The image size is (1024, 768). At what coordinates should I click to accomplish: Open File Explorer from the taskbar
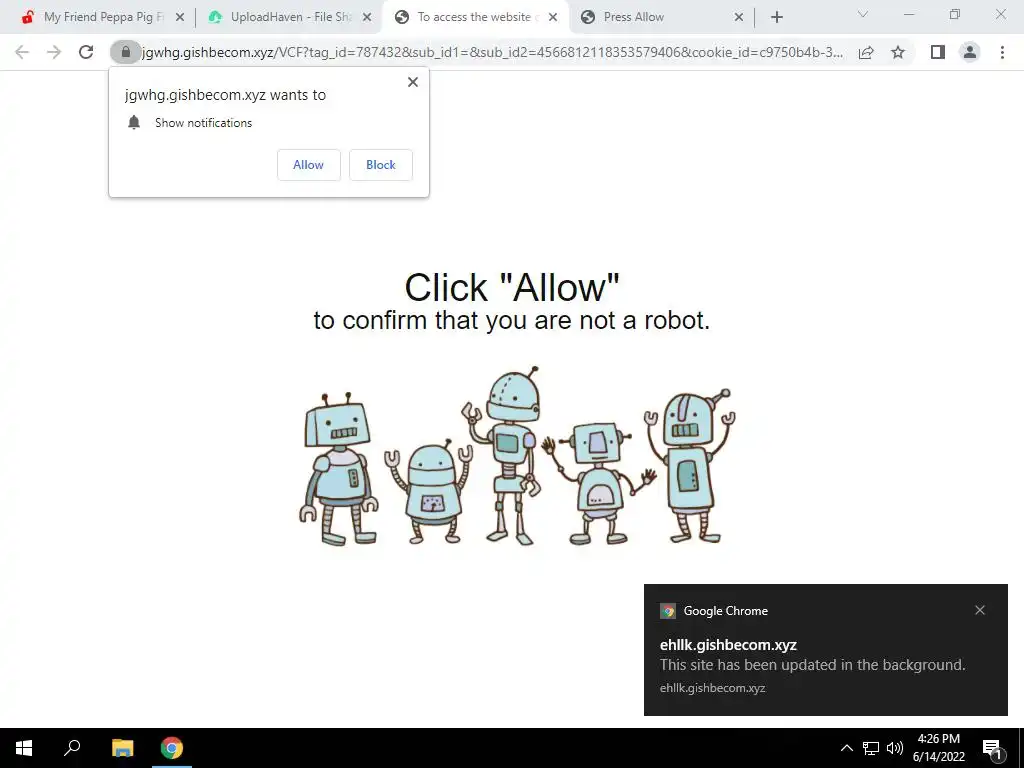tap(122, 748)
